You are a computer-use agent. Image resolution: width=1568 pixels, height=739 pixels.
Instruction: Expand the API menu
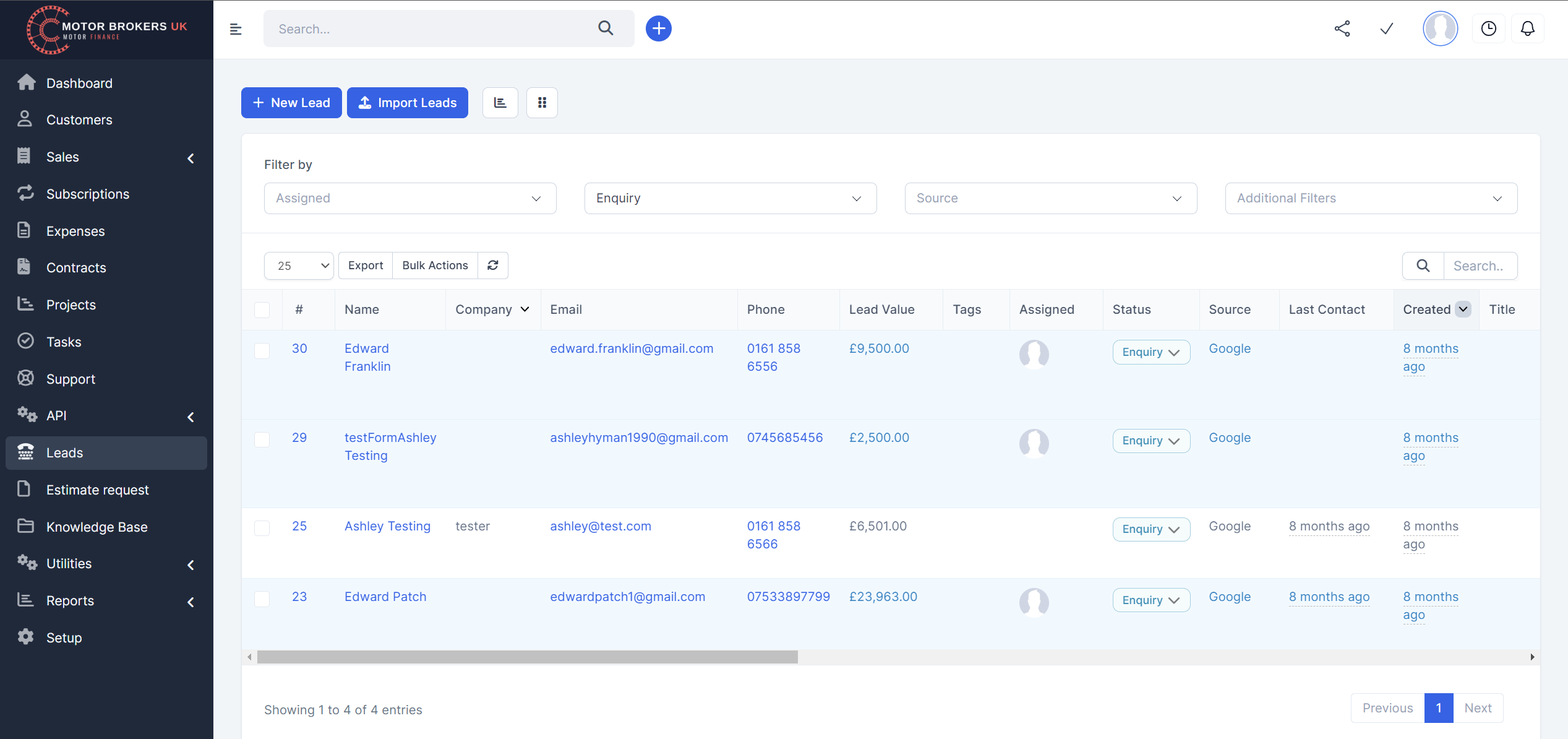pos(106,415)
